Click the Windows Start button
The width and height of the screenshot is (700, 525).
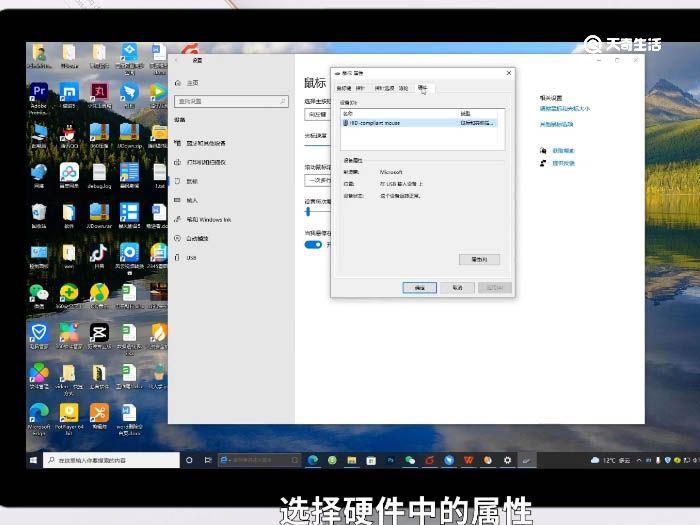(34, 460)
